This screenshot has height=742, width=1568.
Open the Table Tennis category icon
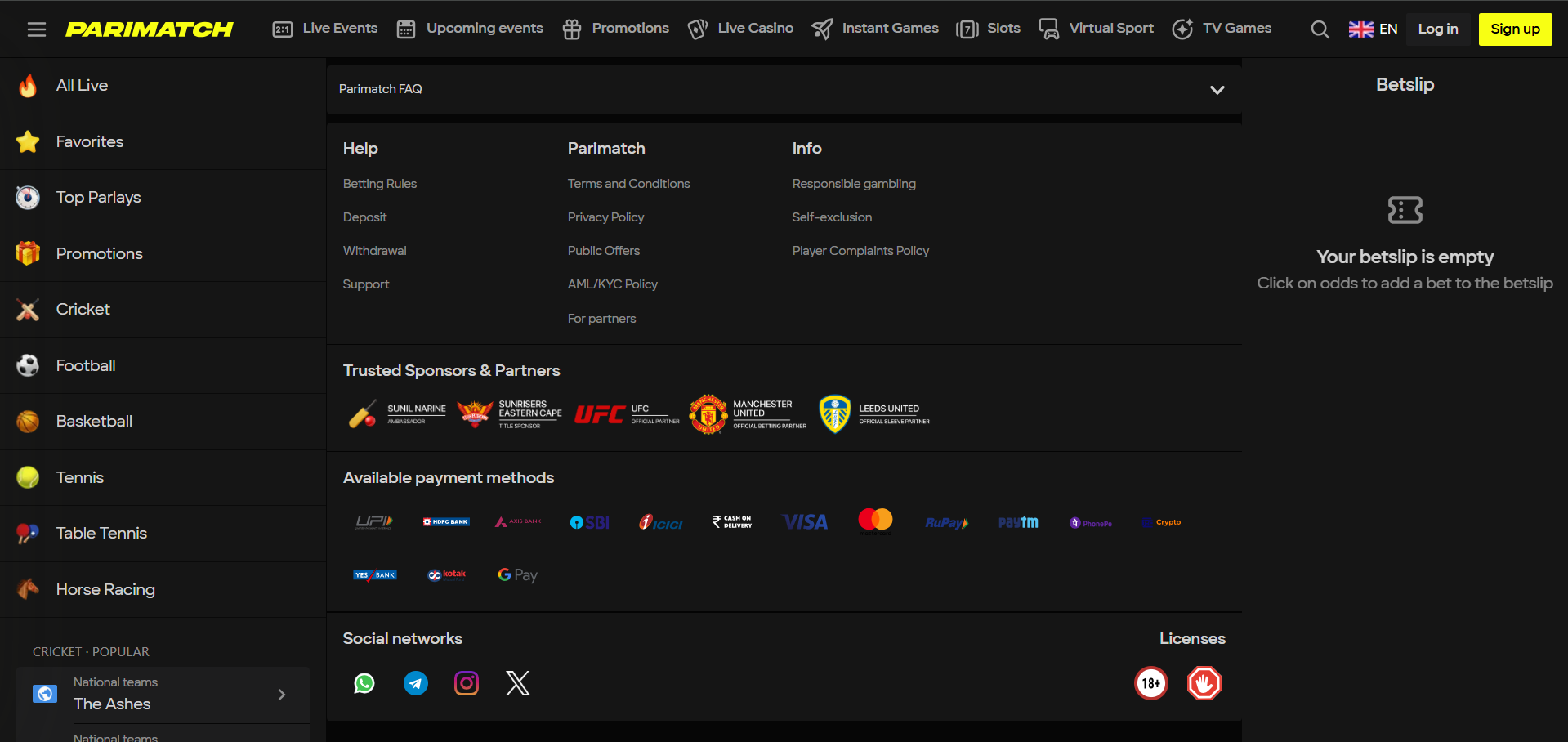click(27, 533)
